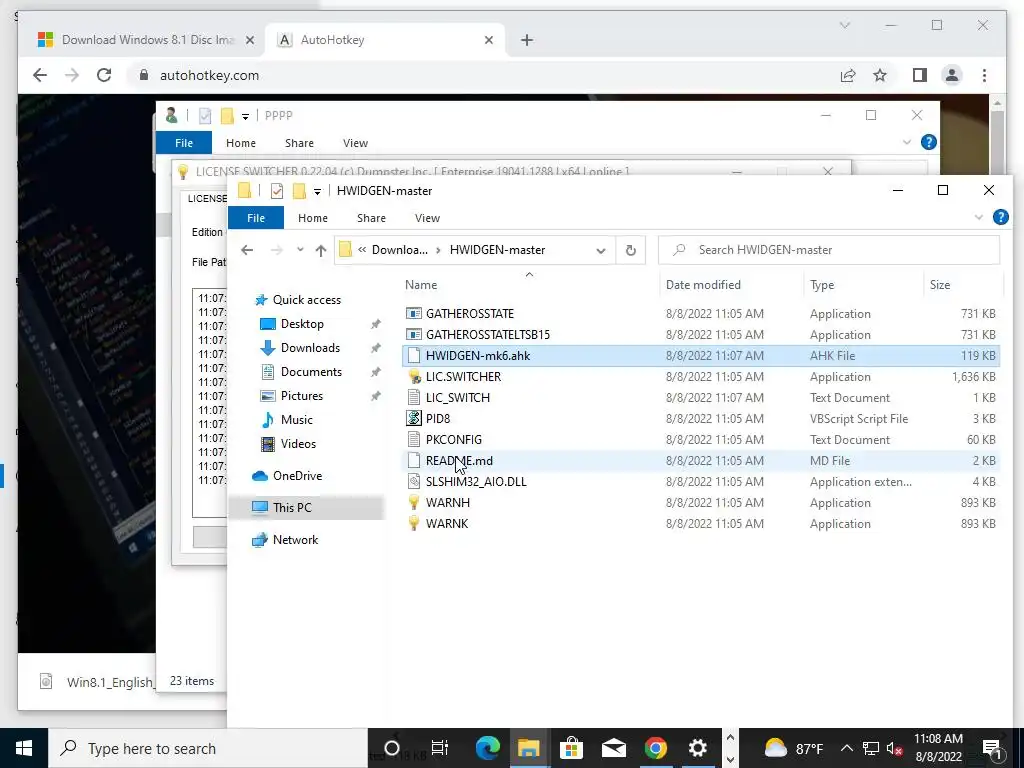The height and width of the screenshot is (768, 1024).
Task: Select HWIDGEN-mk6.ahk file
Action: [x=701, y=355]
